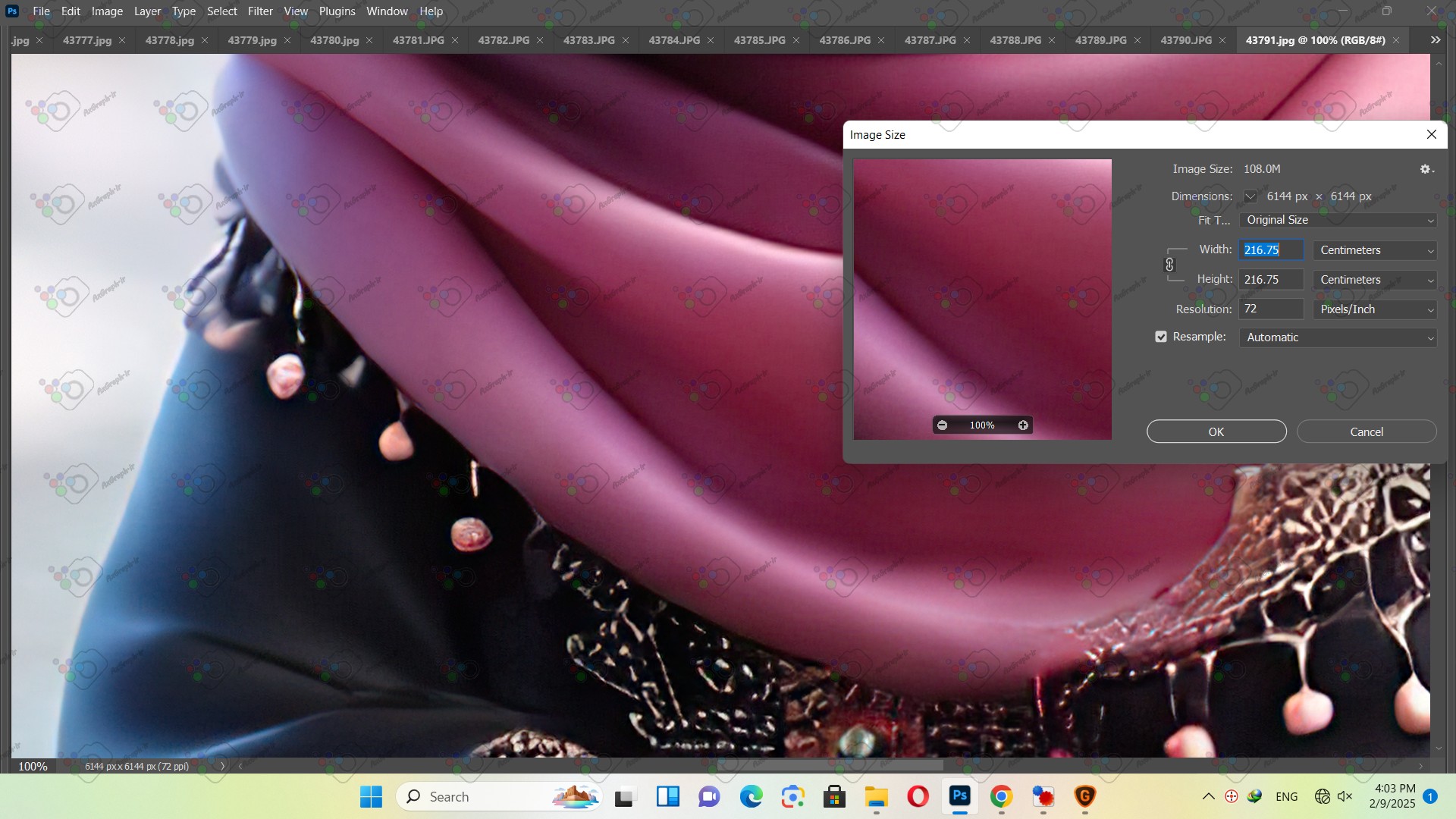Close the 43780.jpg document tab
Image resolution: width=1456 pixels, height=819 pixels.
point(369,40)
